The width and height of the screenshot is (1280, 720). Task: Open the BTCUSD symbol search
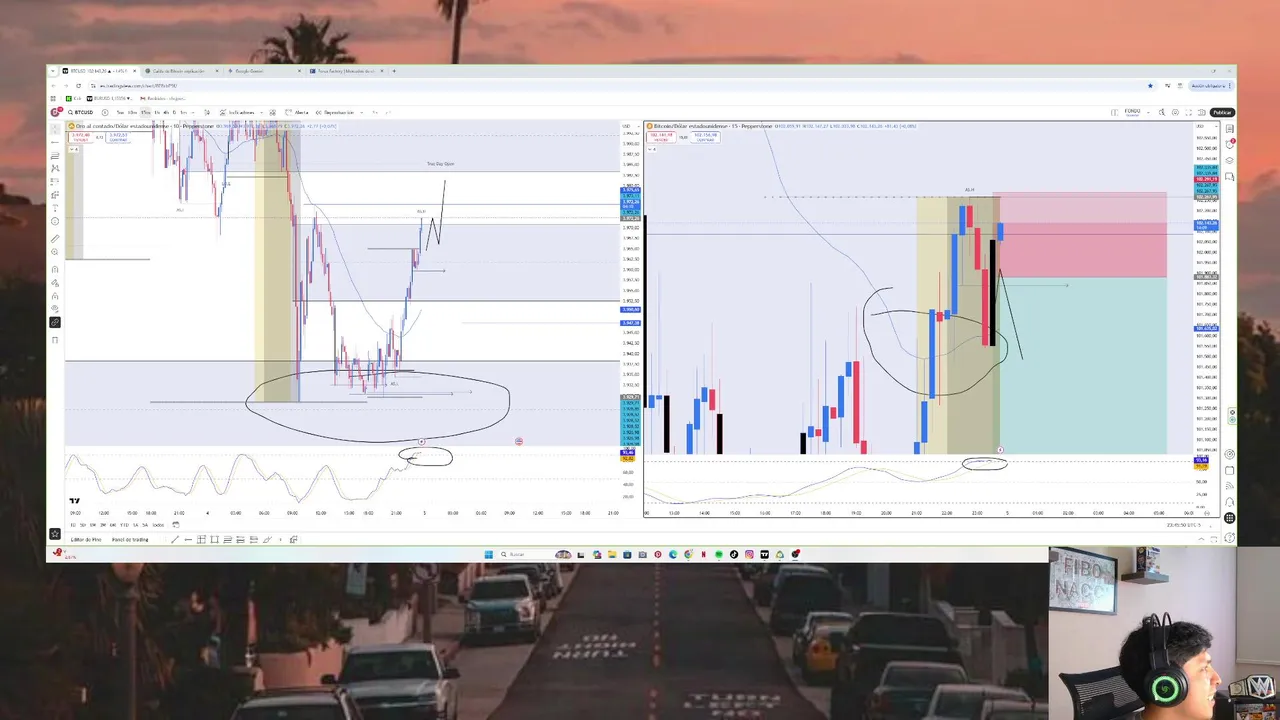[82, 112]
